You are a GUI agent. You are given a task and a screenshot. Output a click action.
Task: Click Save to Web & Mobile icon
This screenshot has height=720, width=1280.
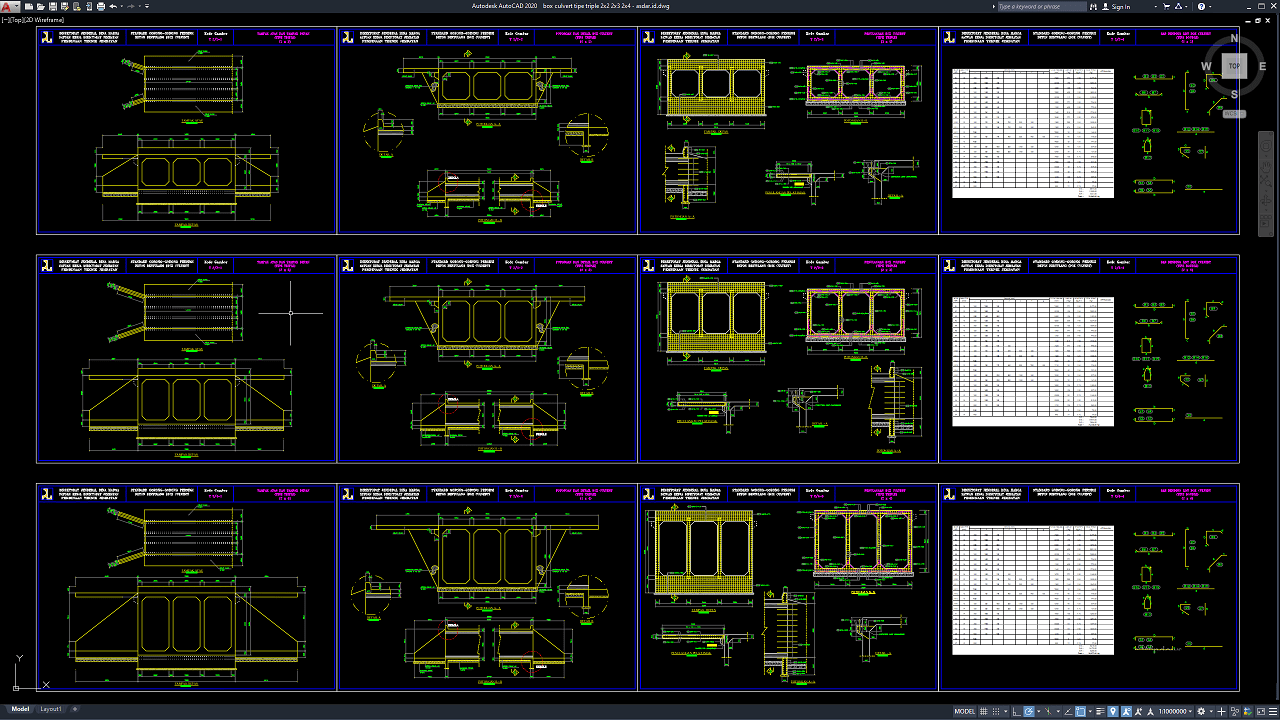tap(89, 6)
